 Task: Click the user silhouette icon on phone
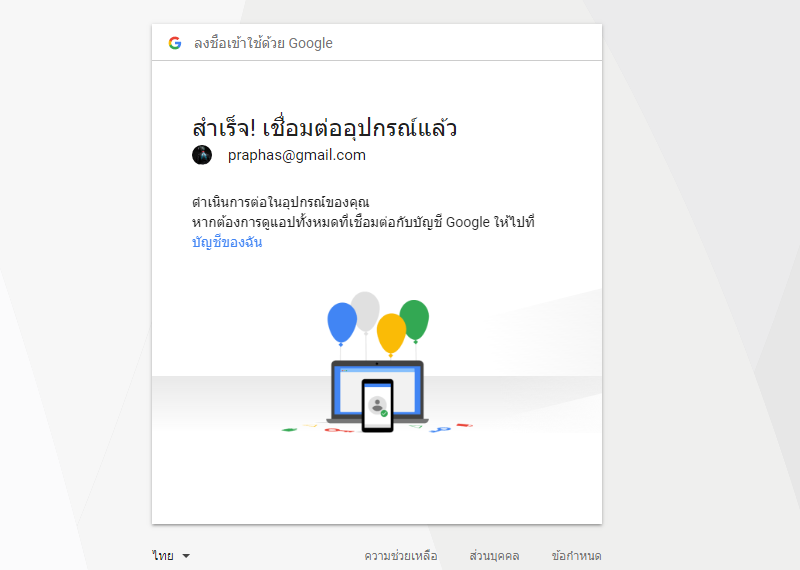pyautogui.click(x=377, y=405)
